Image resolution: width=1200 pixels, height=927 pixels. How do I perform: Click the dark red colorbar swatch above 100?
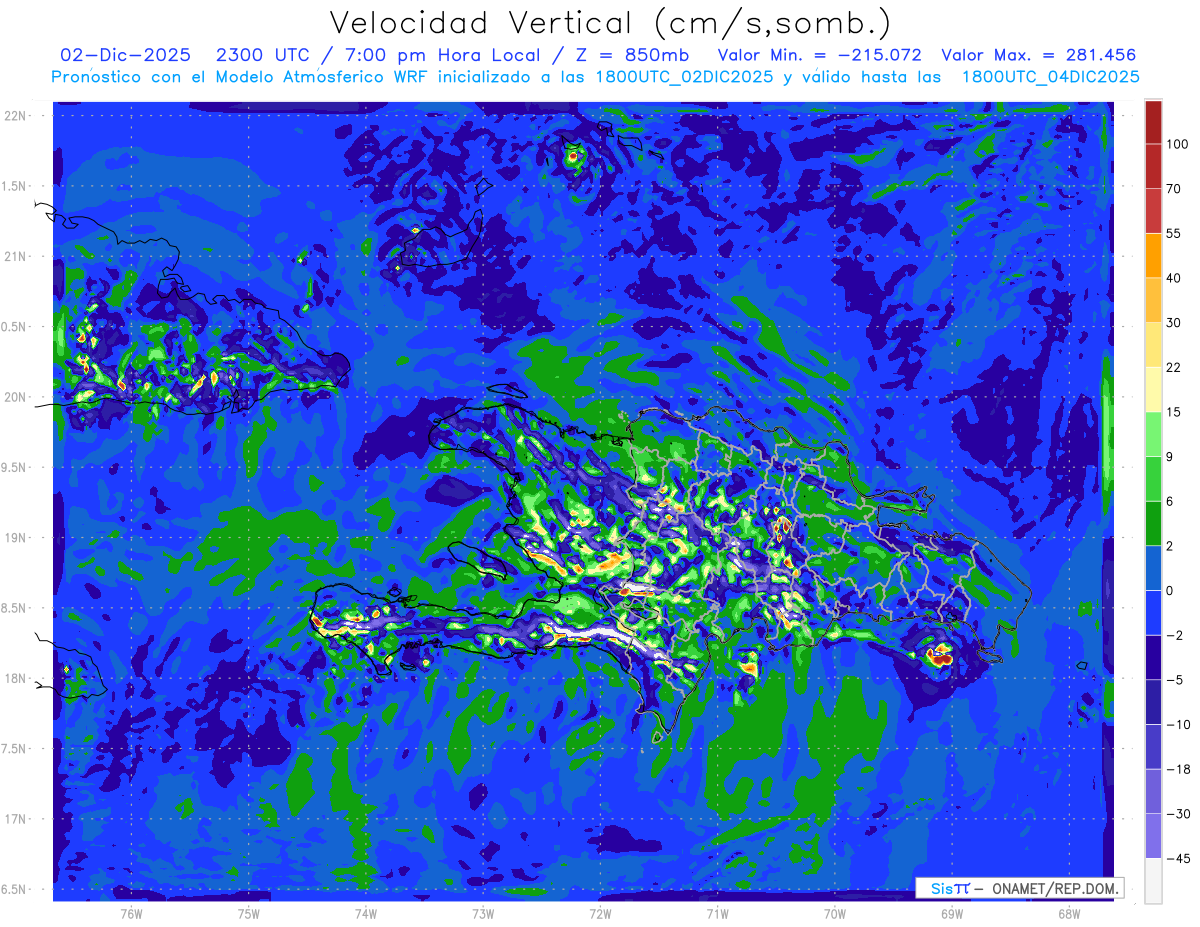(x=1153, y=122)
